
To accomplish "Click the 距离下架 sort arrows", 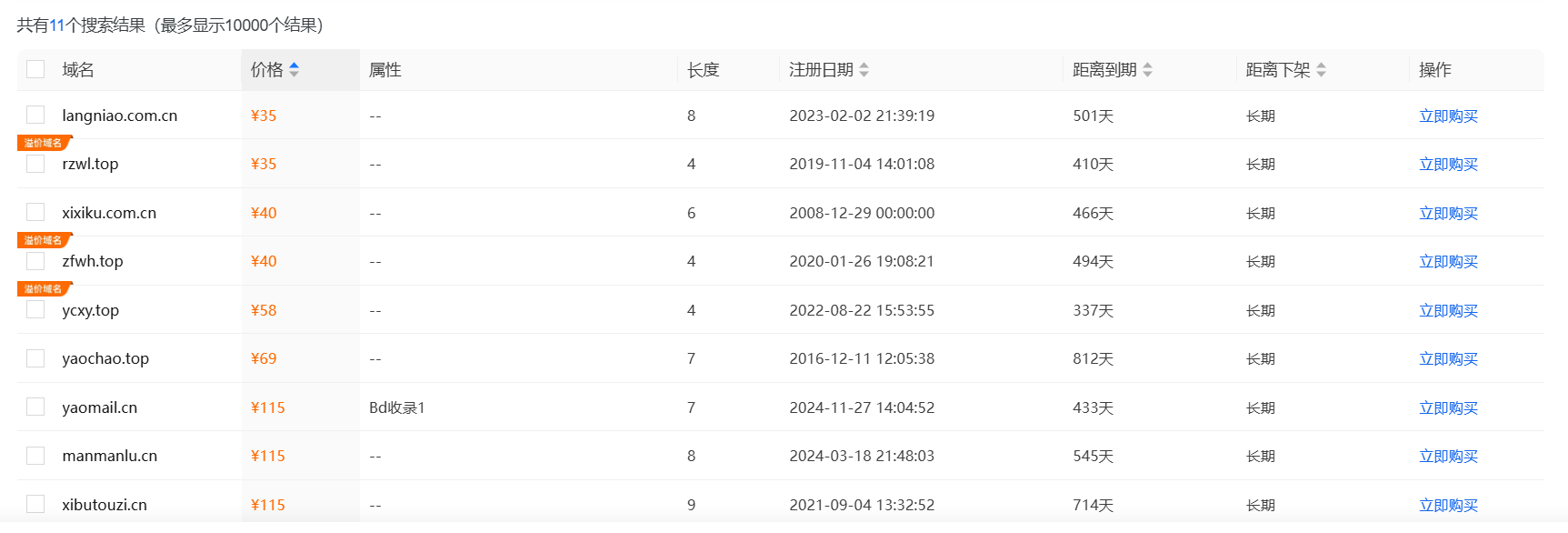I will [1321, 70].
